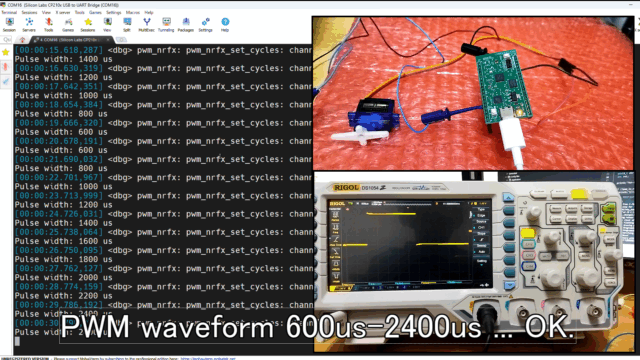640x360 pixels.
Task: Open the sidebar star sessions icon
Action: [6, 52]
